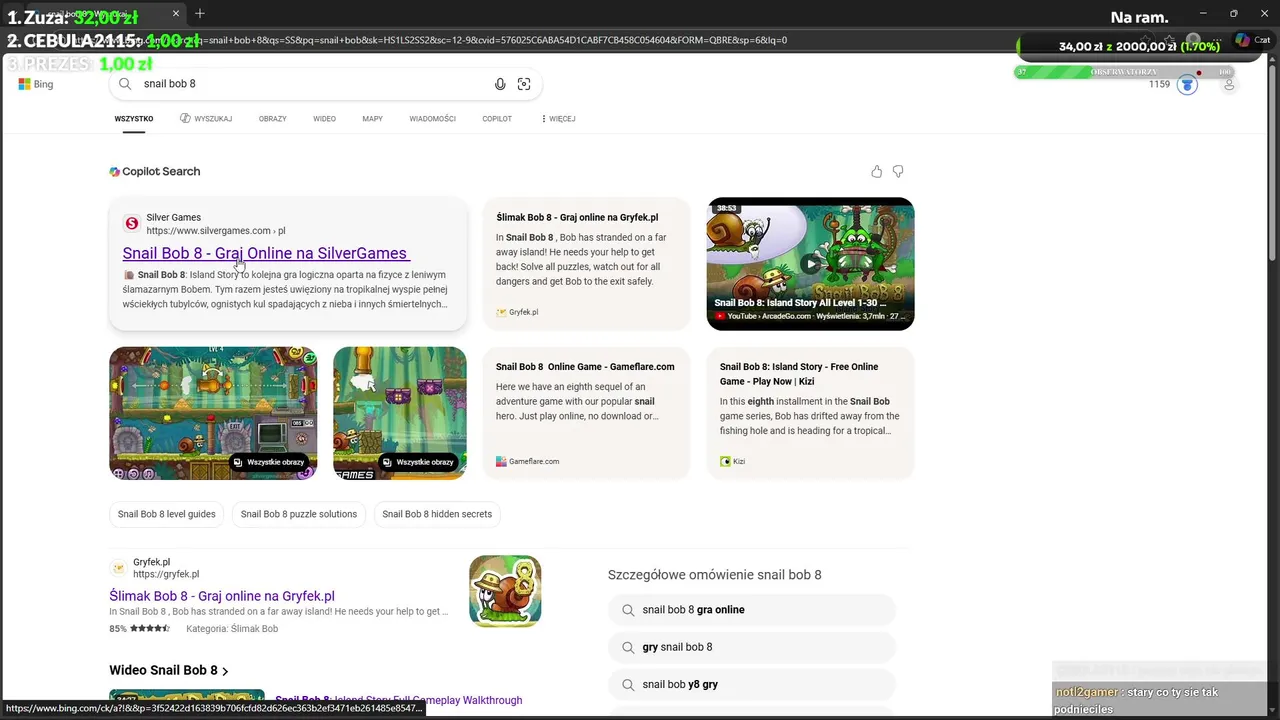
Task: Click Wszystkie obrazy on second game image
Action: coord(418,462)
